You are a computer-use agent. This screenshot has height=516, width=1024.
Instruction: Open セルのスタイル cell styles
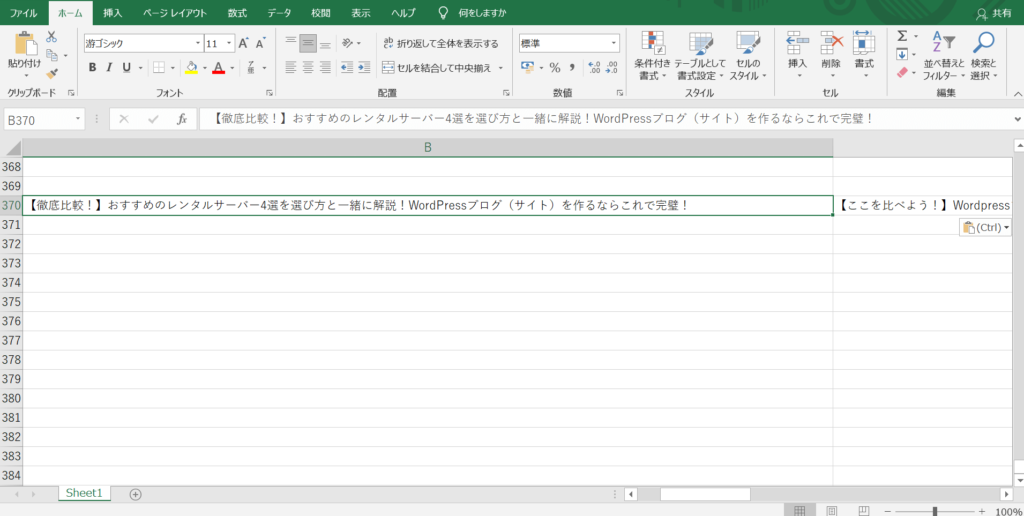tap(748, 56)
